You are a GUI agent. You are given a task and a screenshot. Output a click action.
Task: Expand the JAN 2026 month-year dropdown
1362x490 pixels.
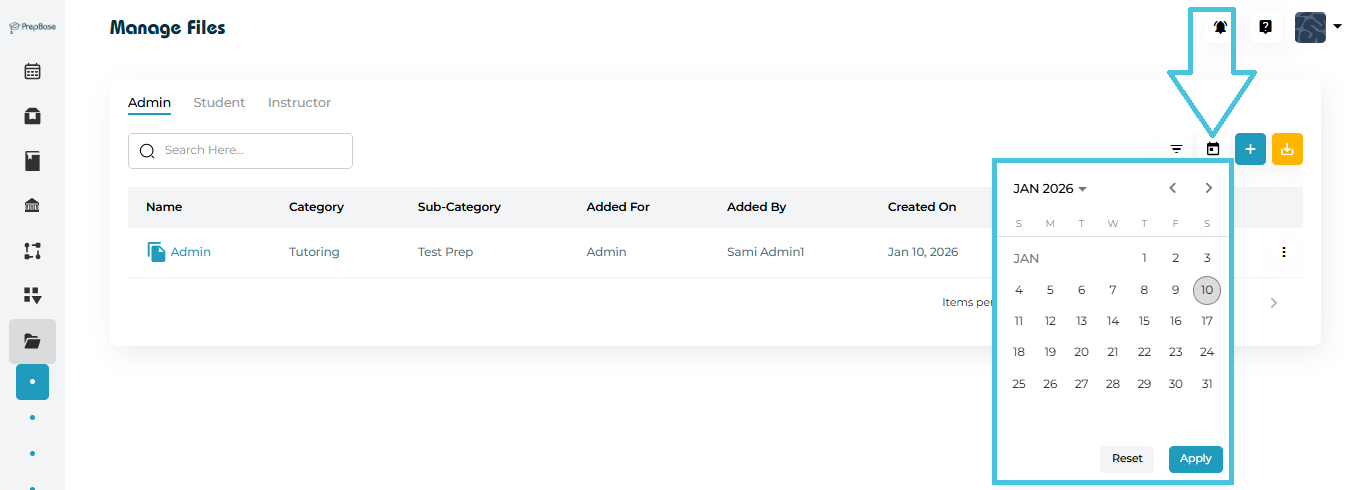[x=1050, y=189]
